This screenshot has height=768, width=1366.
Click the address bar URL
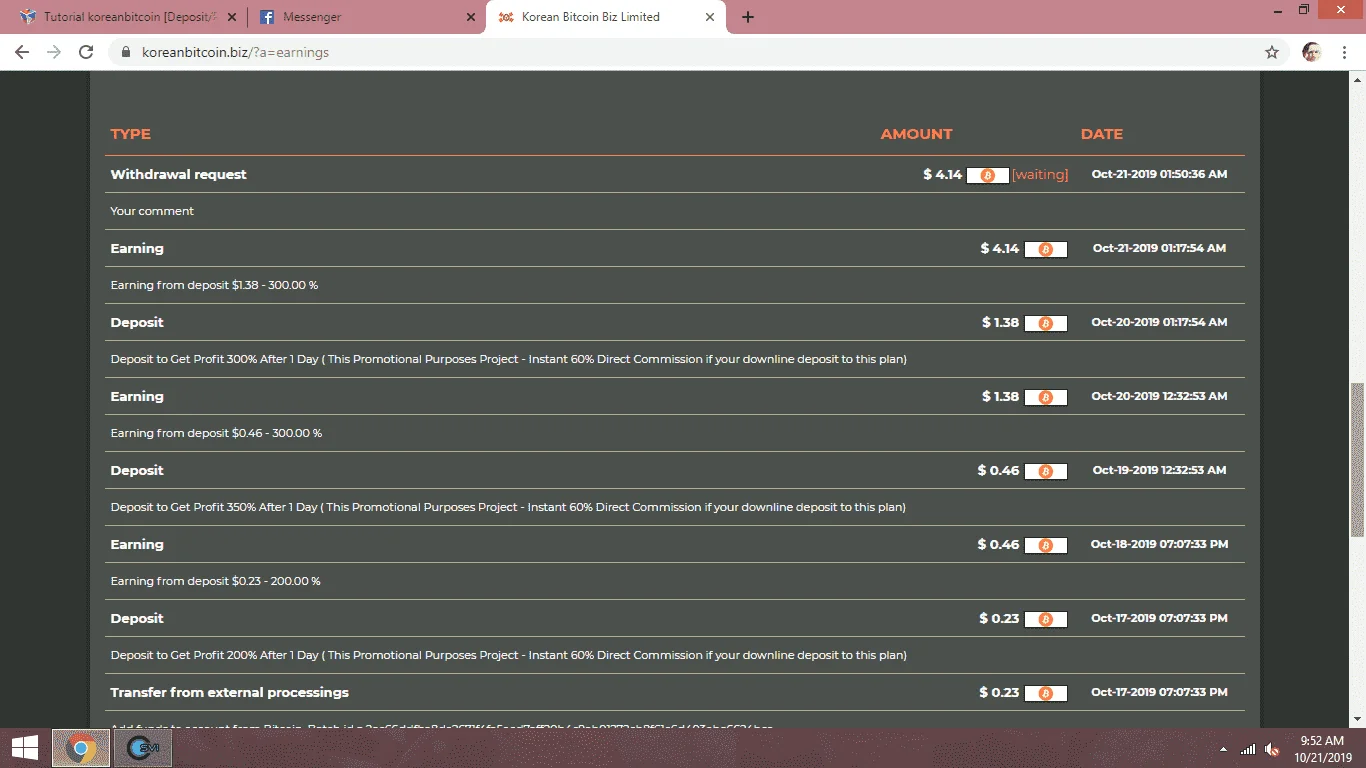(x=235, y=52)
